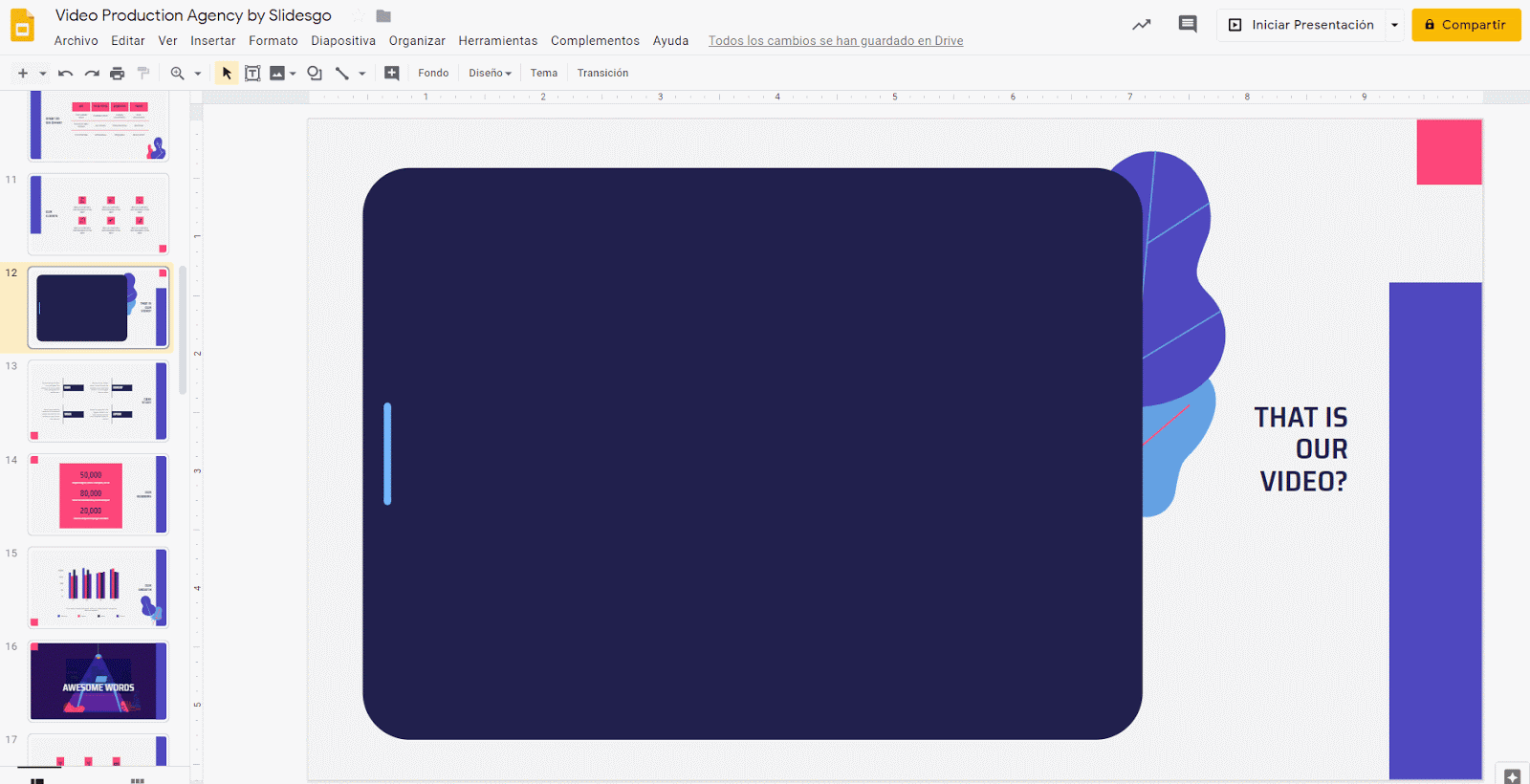Select slide 15 thumbnail with bar chart
This screenshot has height=784, width=1530.
98,587
